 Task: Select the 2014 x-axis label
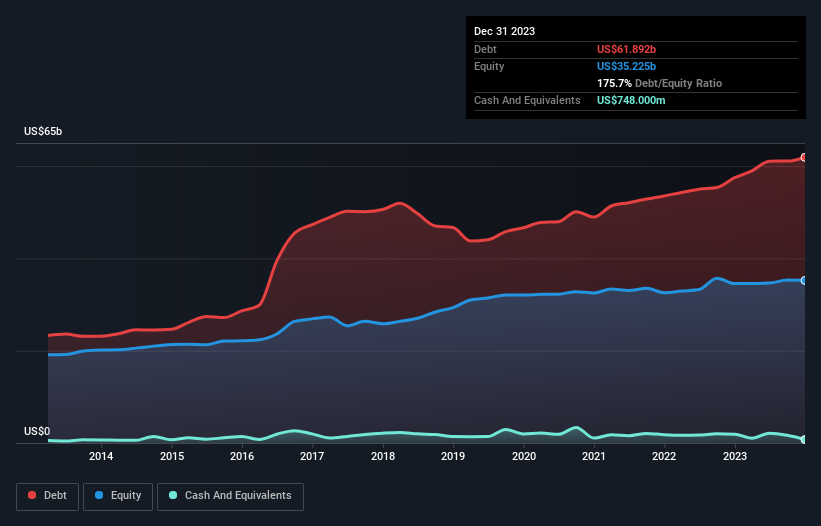pyautogui.click(x=101, y=456)
